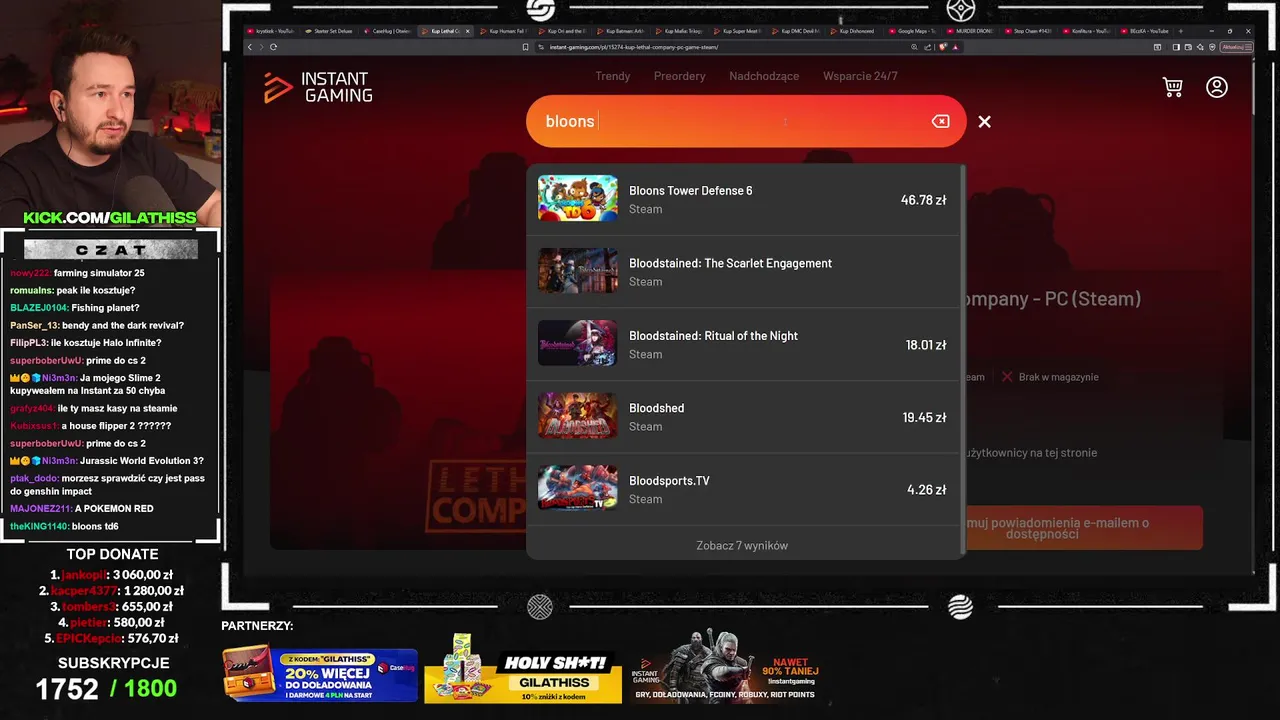The height and width of the screenshot is (720, 1280).
Task: Click the CaseHug partner banner
Action: pyautogui.click(x=319, y=672)
